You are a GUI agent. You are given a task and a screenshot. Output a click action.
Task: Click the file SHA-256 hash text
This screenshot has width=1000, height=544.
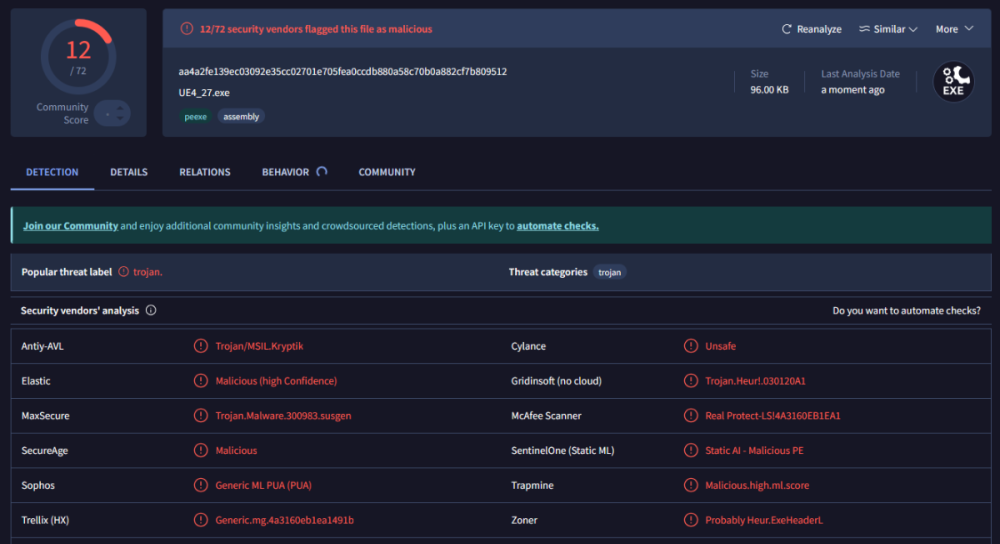click(342, 72)
